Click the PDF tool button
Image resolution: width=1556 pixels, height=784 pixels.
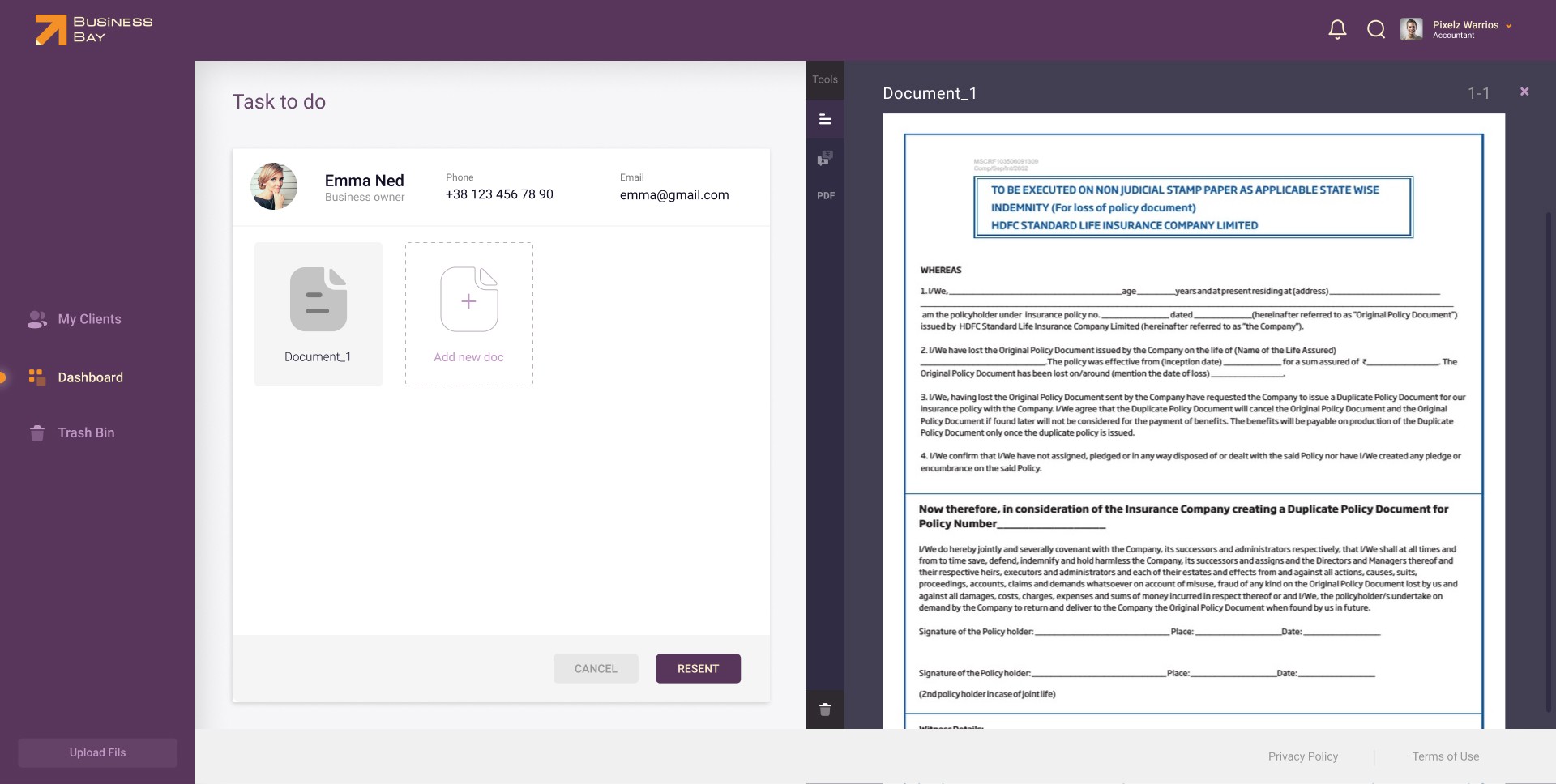coord(826,195)
